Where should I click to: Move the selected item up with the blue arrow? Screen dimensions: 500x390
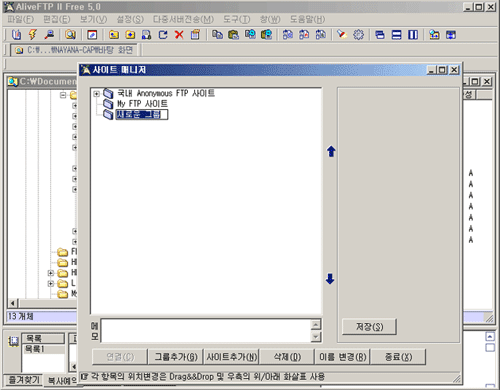(331, 151)
